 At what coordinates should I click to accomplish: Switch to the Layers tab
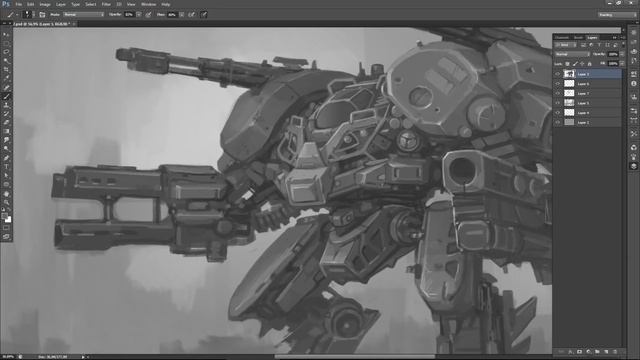[592, 37]
